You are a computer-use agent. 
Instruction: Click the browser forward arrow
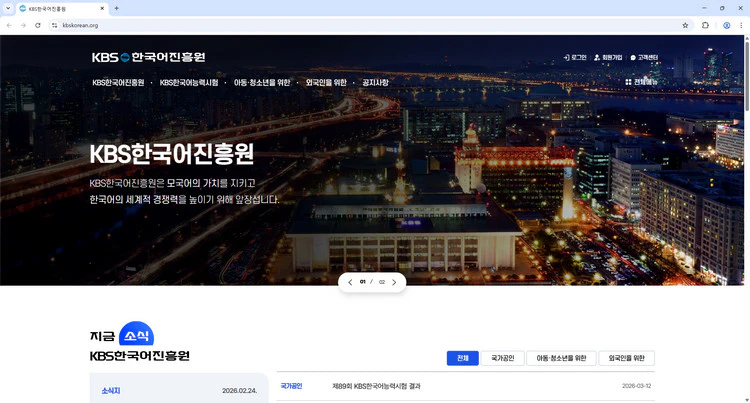point(23,25)
